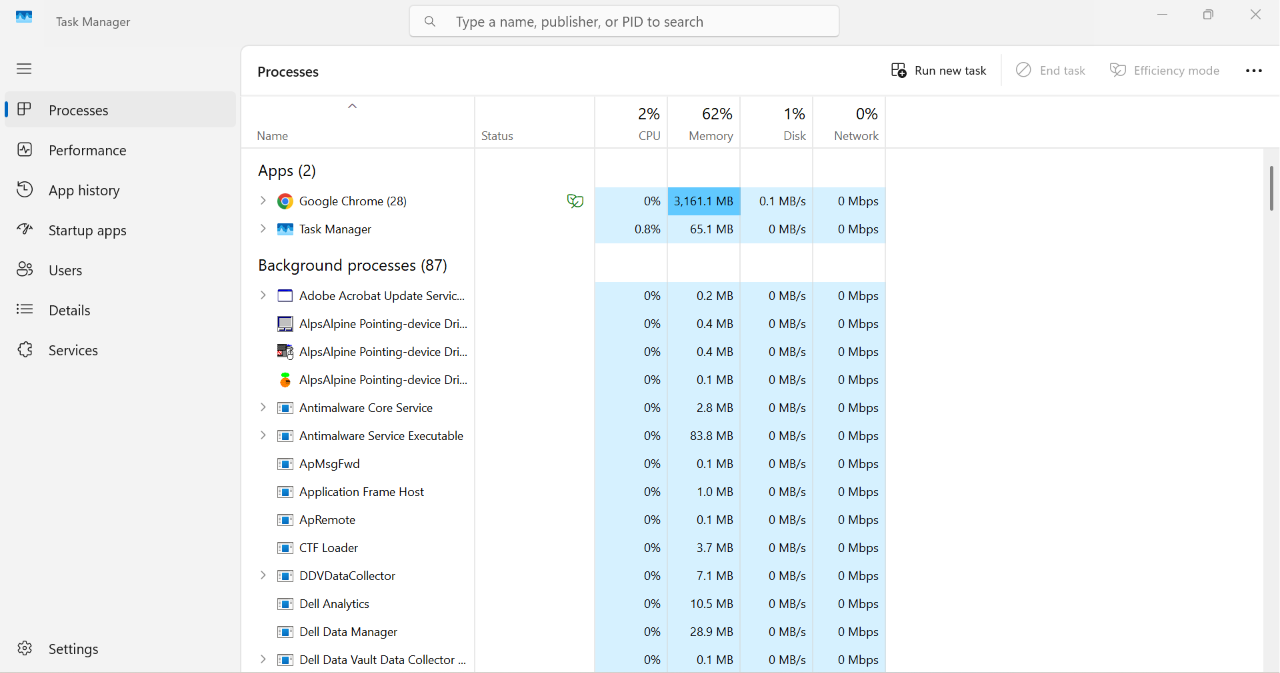Image resolution: width=1280 pixels, height=673 pixels.
Task: Click the Task Manager title bar logo
Action: 24,18
